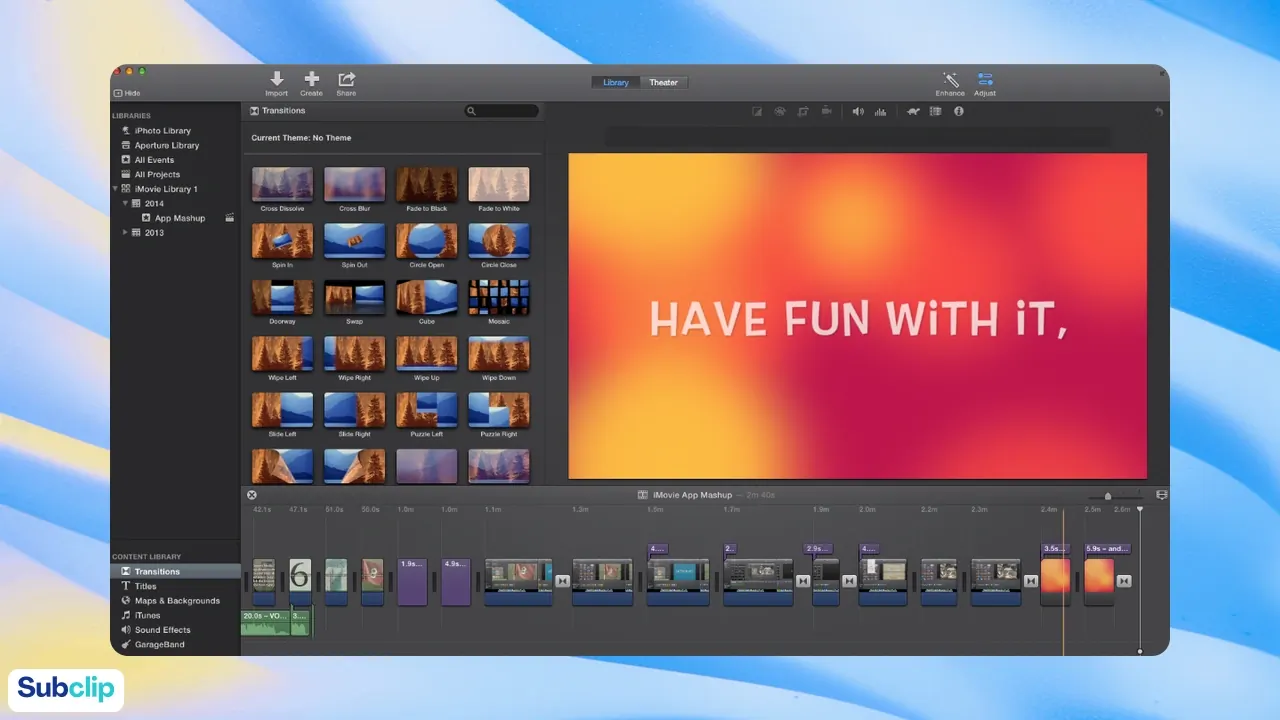The height and width of the screenshot is (720, 1280).
Task: Open the Adjust sliders icon
Action: pyautogui.click(x=985, y=80)
